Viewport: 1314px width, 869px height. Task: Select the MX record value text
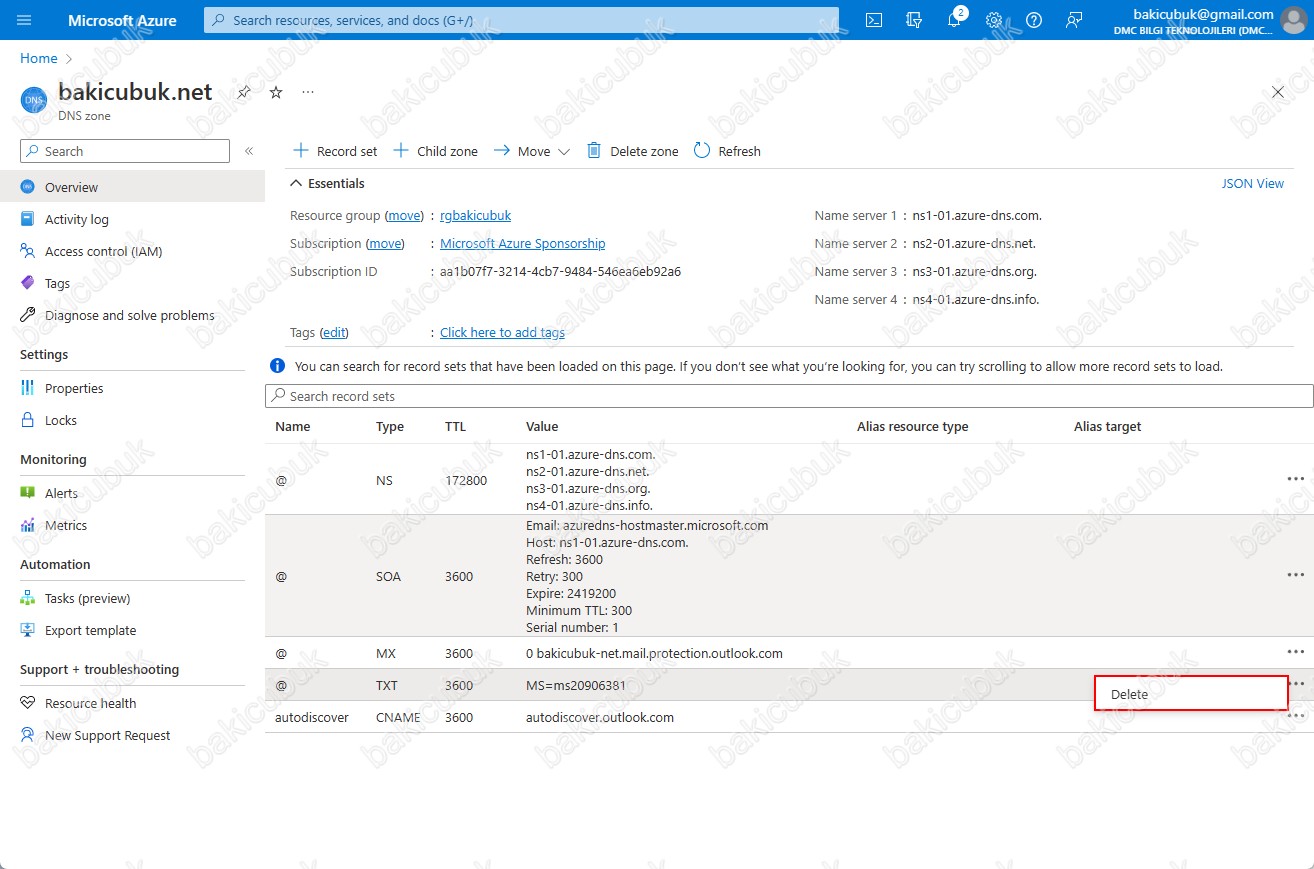point(654,653)
